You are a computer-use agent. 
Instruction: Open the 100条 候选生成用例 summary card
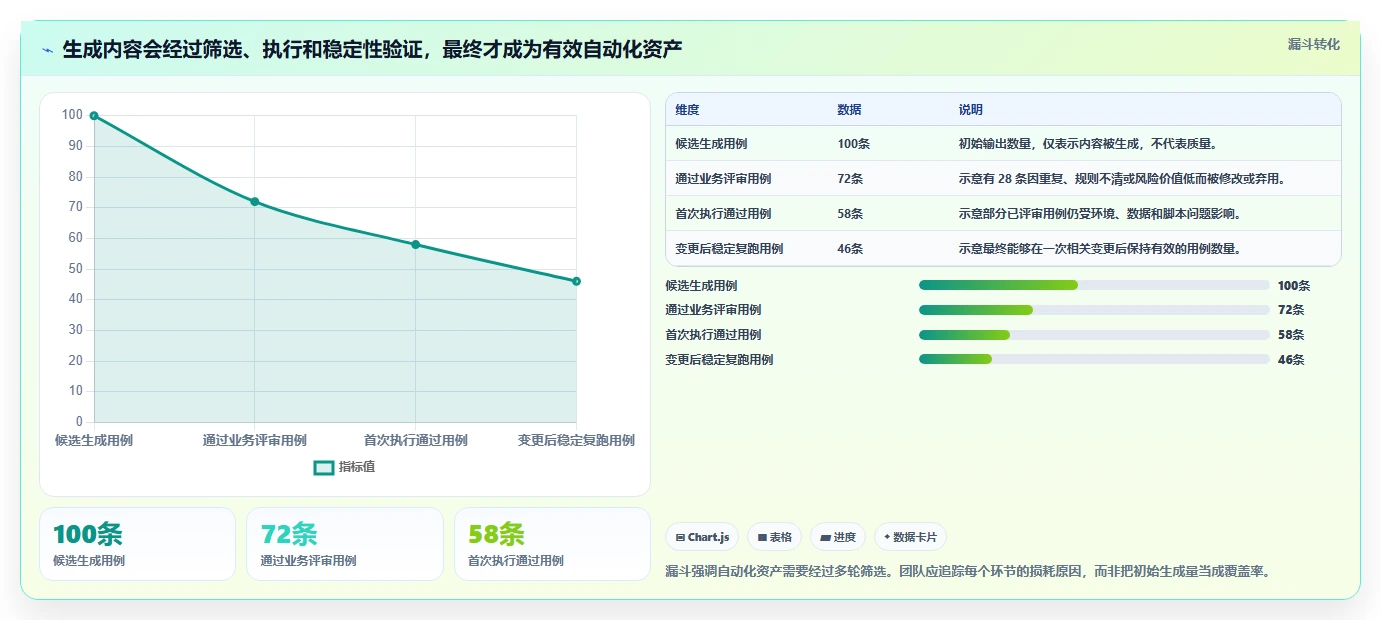point(137,544)
